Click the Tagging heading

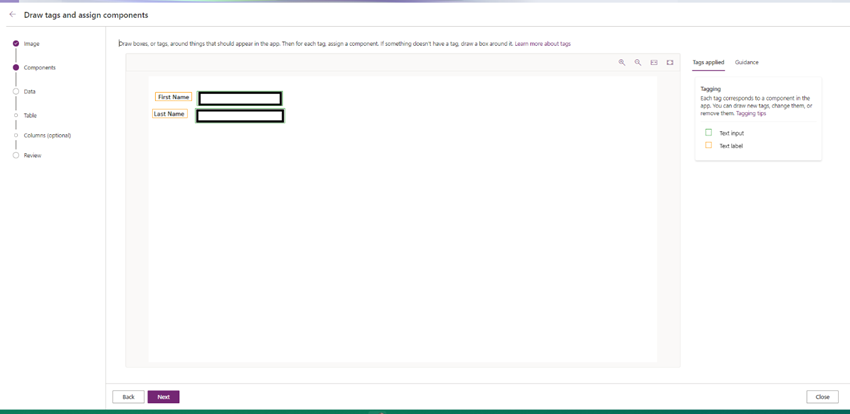[x=711, y=88]
